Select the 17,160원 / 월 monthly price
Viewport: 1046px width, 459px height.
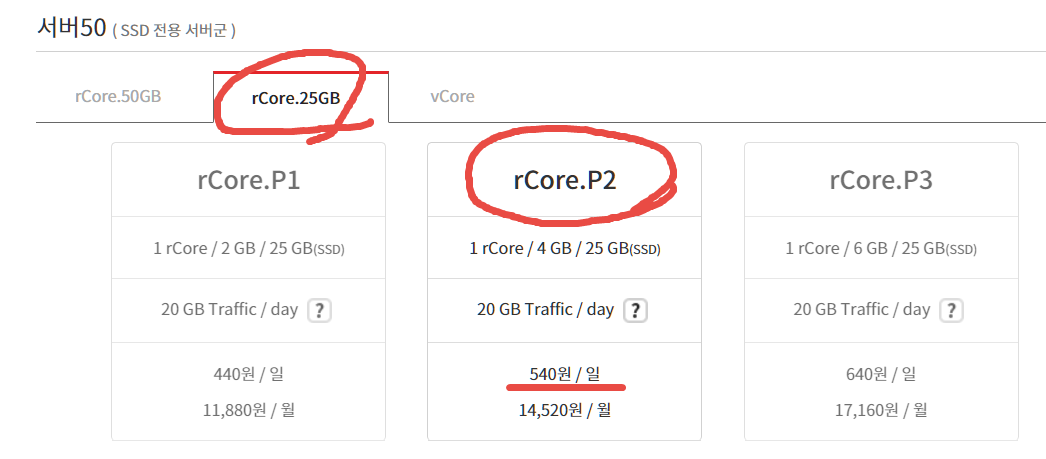pyautogui.click(x=881, y=408)
